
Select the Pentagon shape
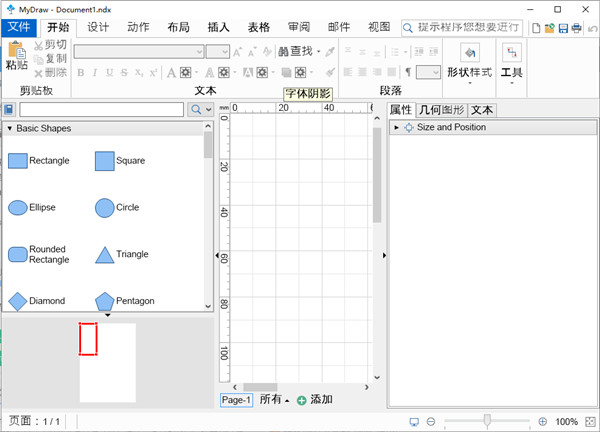click(125, 301)
